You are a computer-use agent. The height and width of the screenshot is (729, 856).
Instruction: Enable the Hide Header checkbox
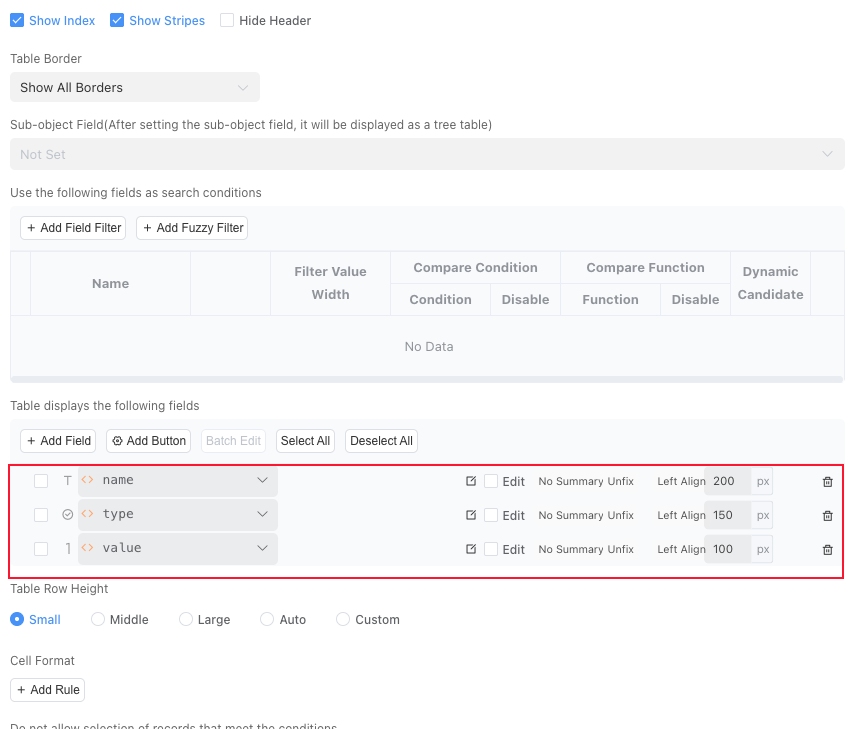click(227, 20)
